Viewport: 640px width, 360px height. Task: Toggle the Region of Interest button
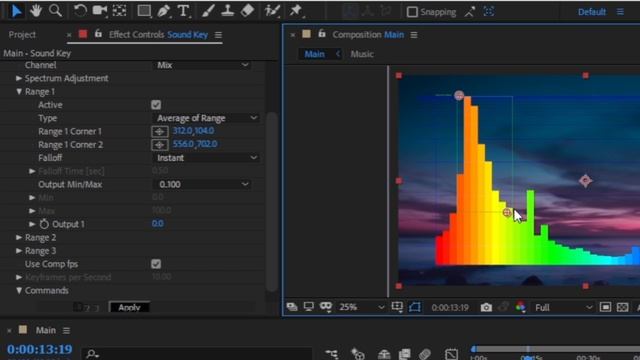pyautogui.click(x=605, y=307)
